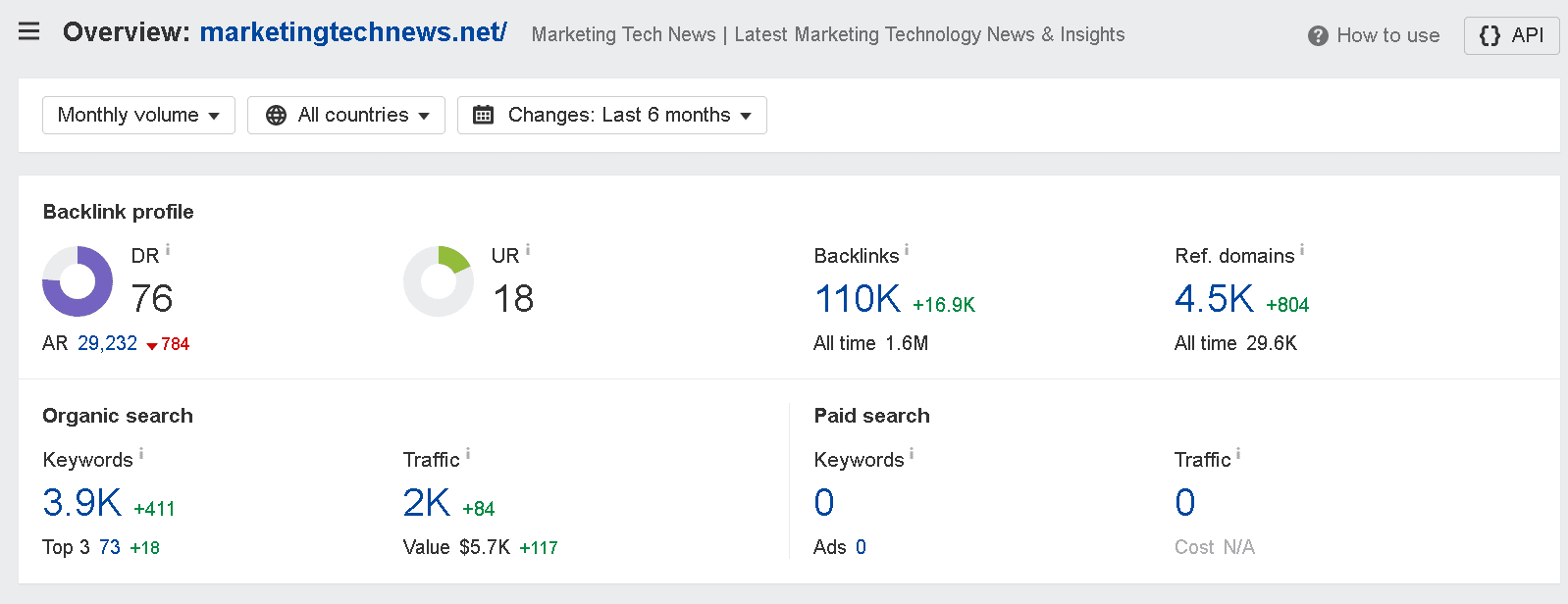Click paid search Traffic value 0
This screenshot has width=1568, height=604.
point(1185,503)
